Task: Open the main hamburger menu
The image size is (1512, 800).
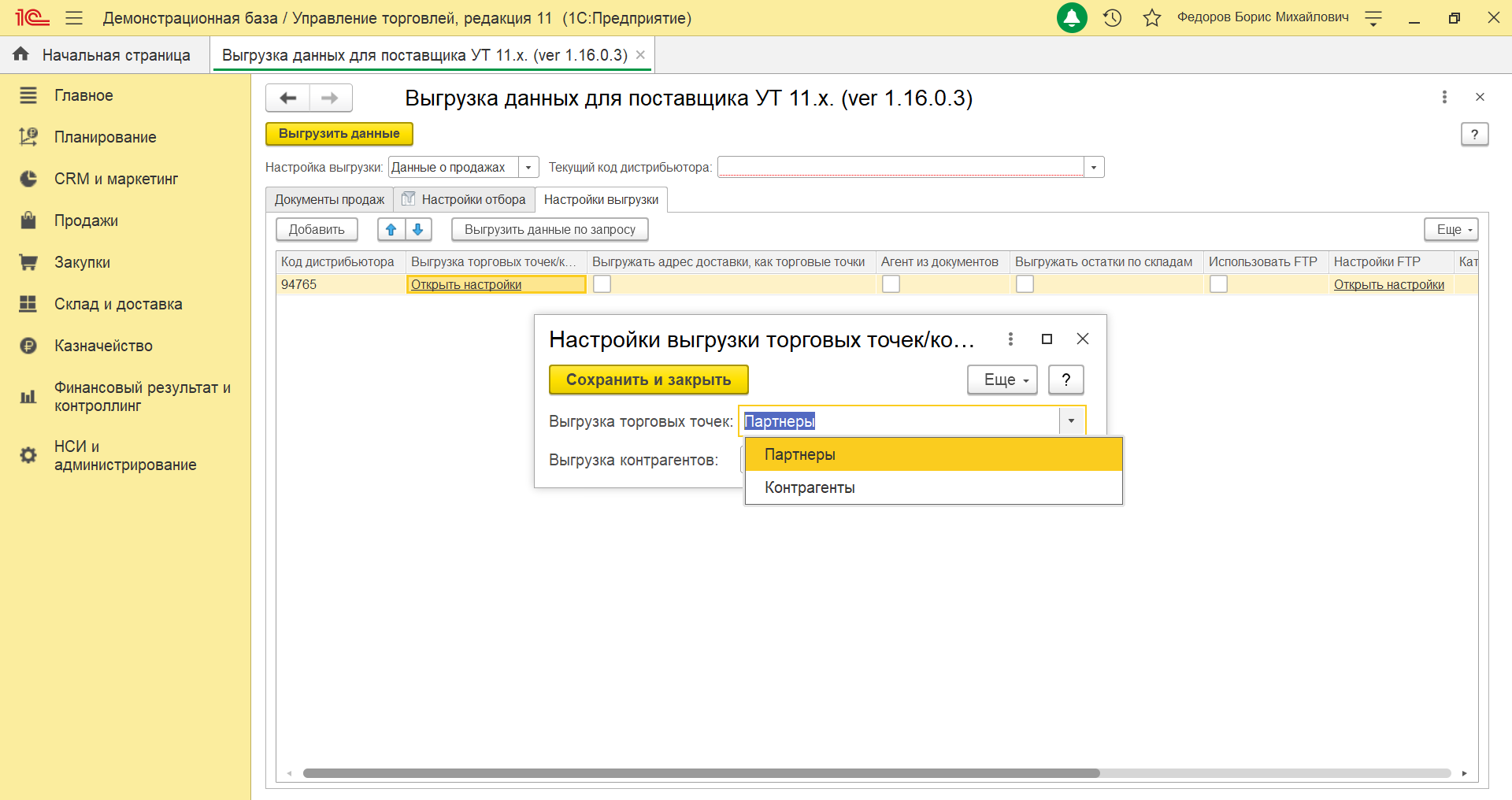Action: (x=74, y=17)
